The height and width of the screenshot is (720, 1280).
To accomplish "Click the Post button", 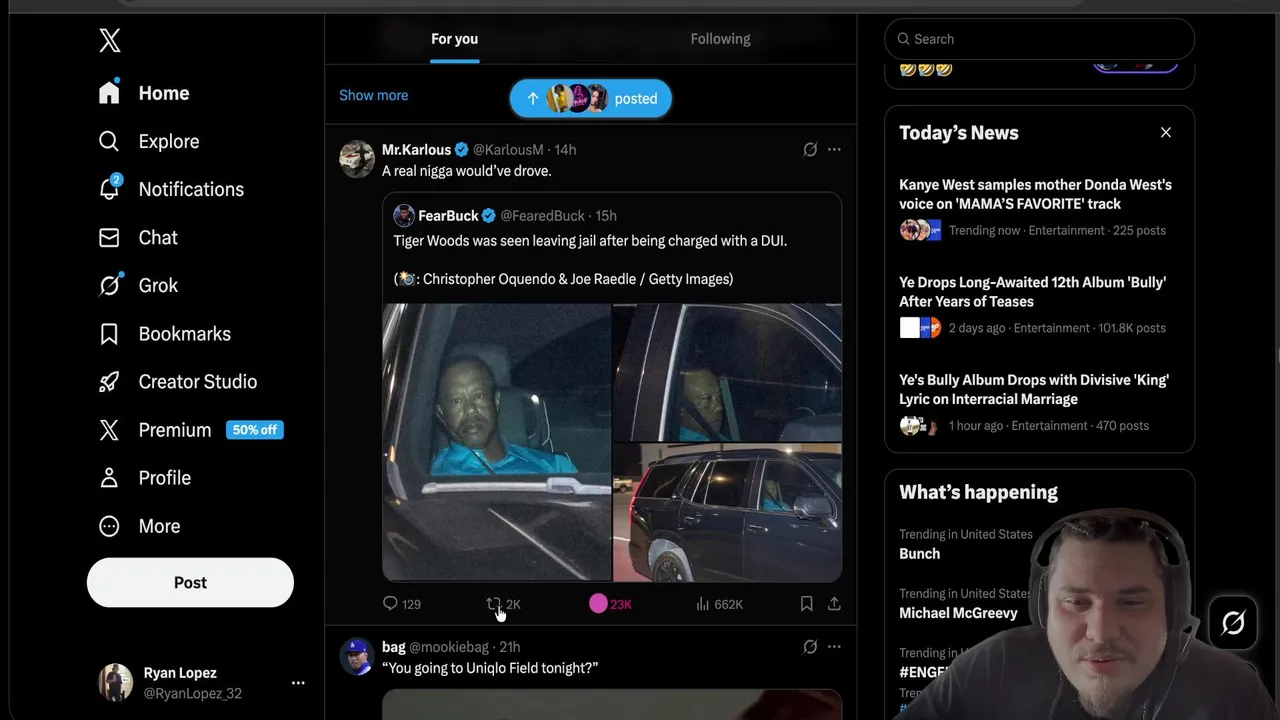I will (x=190, y=582).
